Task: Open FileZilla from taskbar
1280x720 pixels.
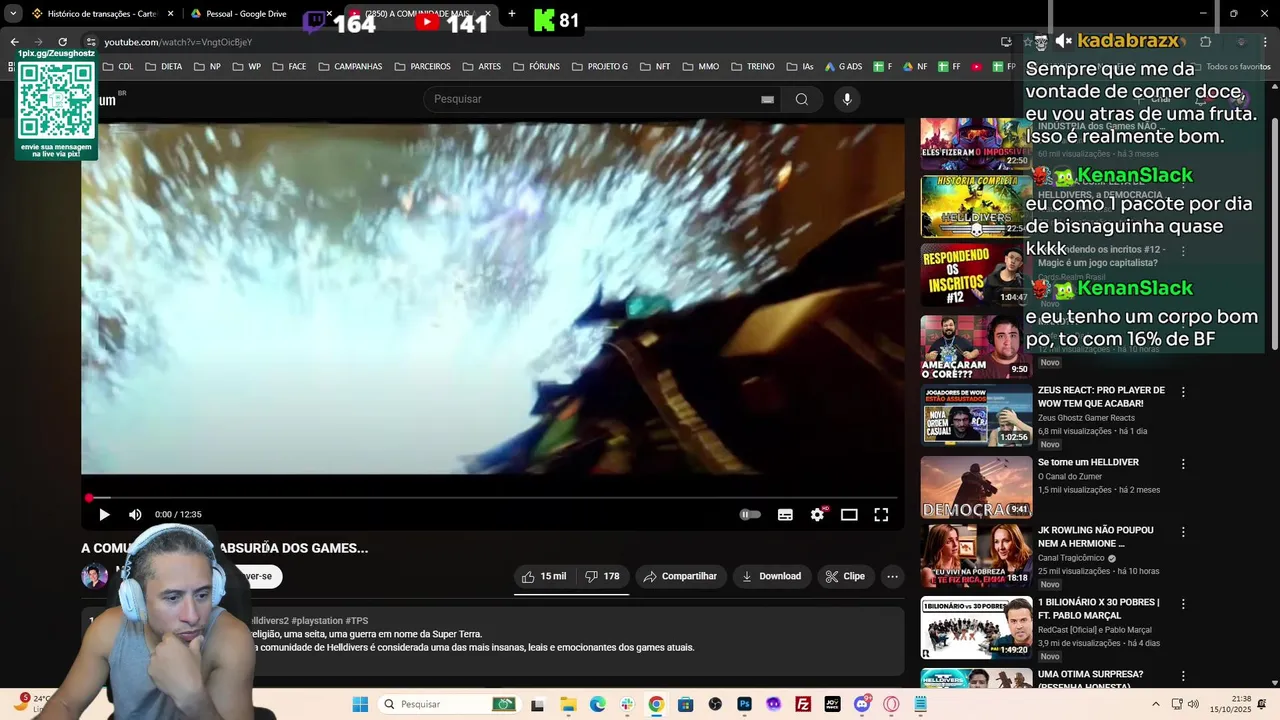Action: point(803,705)
